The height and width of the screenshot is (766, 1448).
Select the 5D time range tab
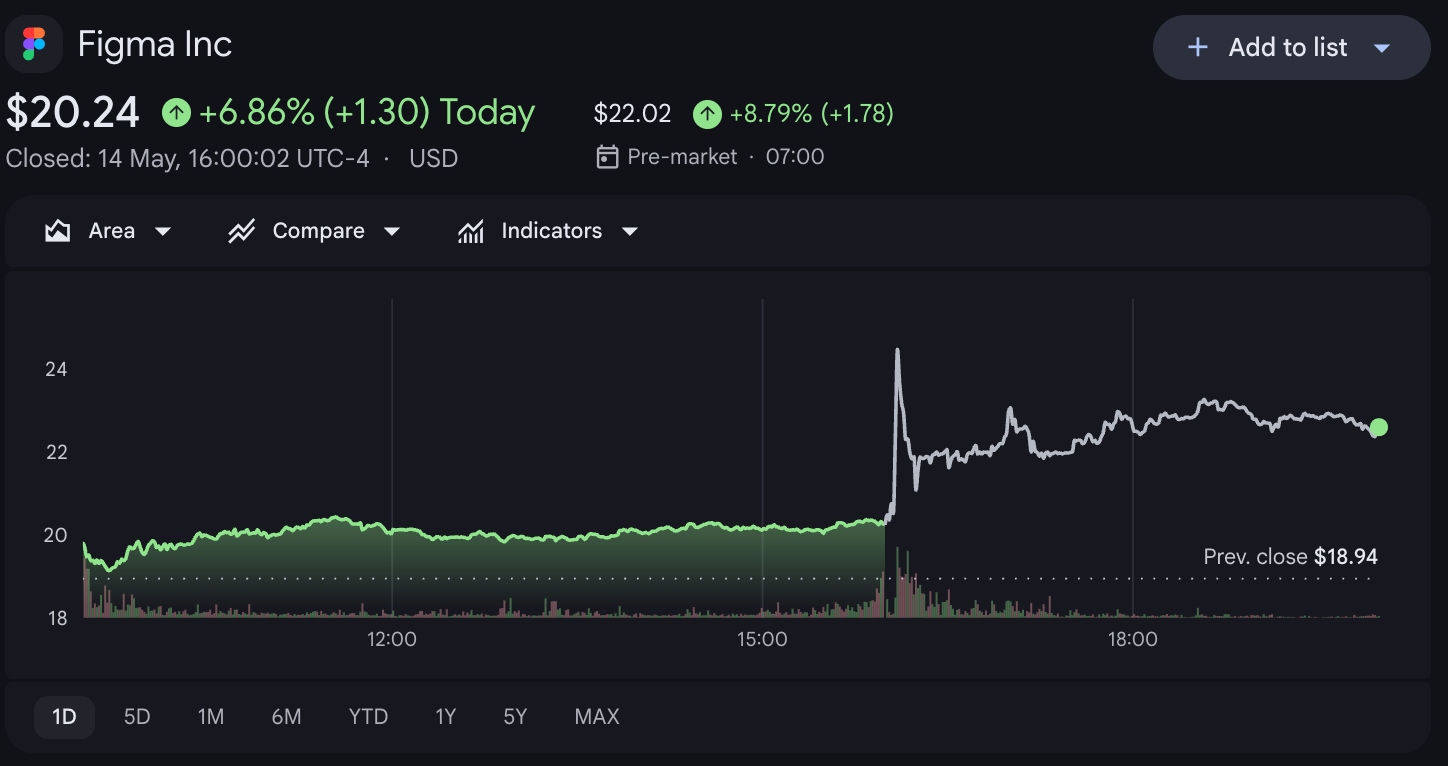point(137,717)
